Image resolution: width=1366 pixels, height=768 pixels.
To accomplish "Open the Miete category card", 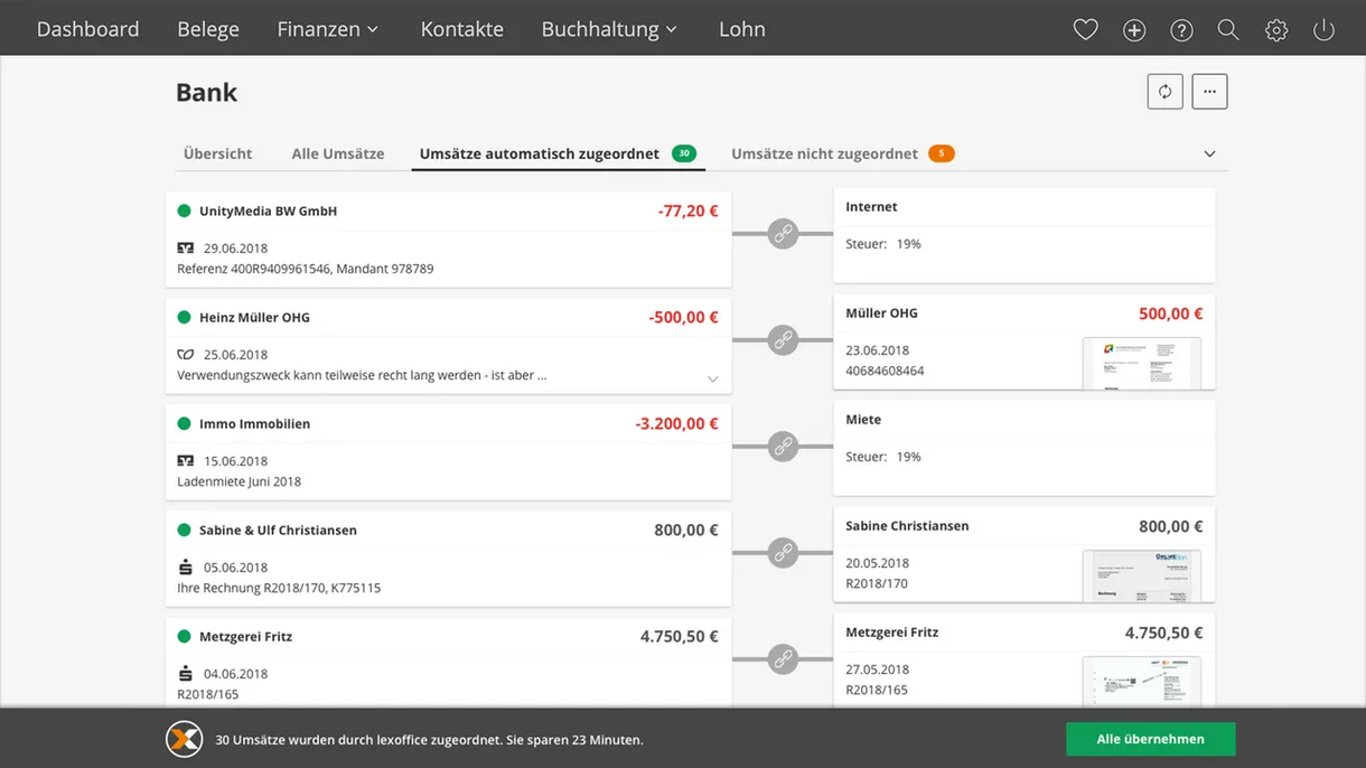I will pyautogui.click(x=1024, y=448).
